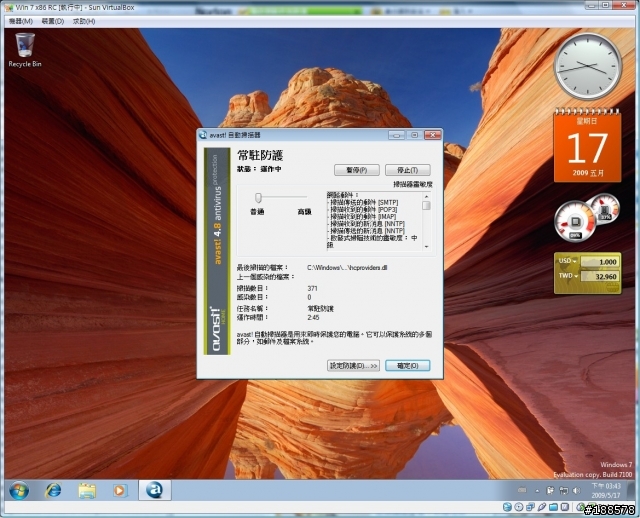The image size is (640, 518).
Task: Open the Action Center flag tray icon
Action: click(x=550, y=490)
